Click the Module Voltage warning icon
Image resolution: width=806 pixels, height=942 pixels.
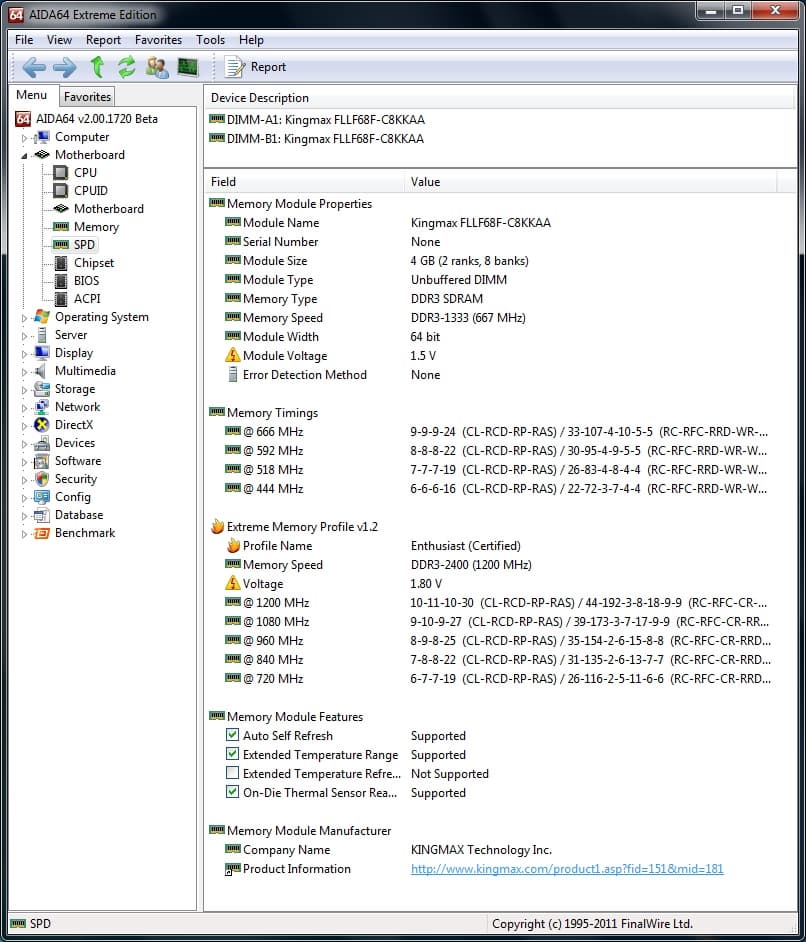click(x=232, y=355)
